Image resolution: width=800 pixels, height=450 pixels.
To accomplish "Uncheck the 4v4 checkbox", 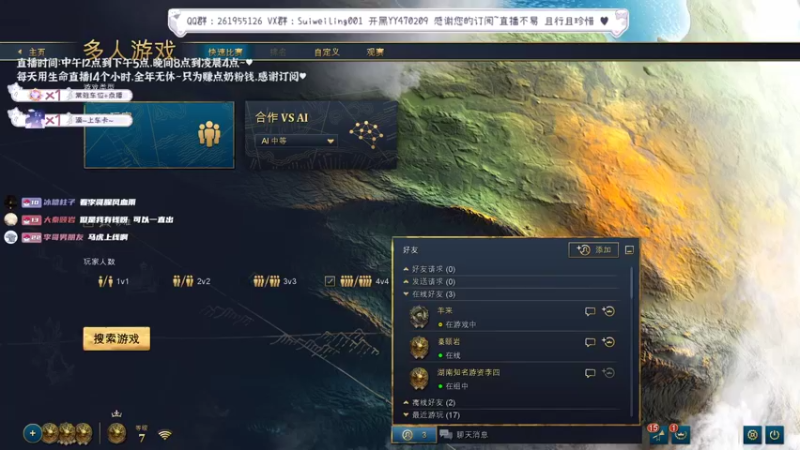I will click(x=330, y=281).
